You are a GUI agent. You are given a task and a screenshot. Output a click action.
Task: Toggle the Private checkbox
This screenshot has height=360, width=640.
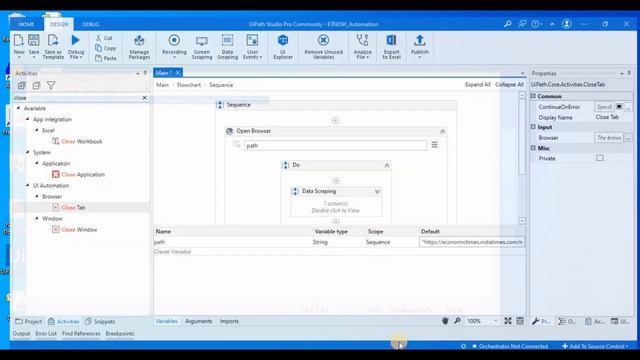tap(600, 158)
